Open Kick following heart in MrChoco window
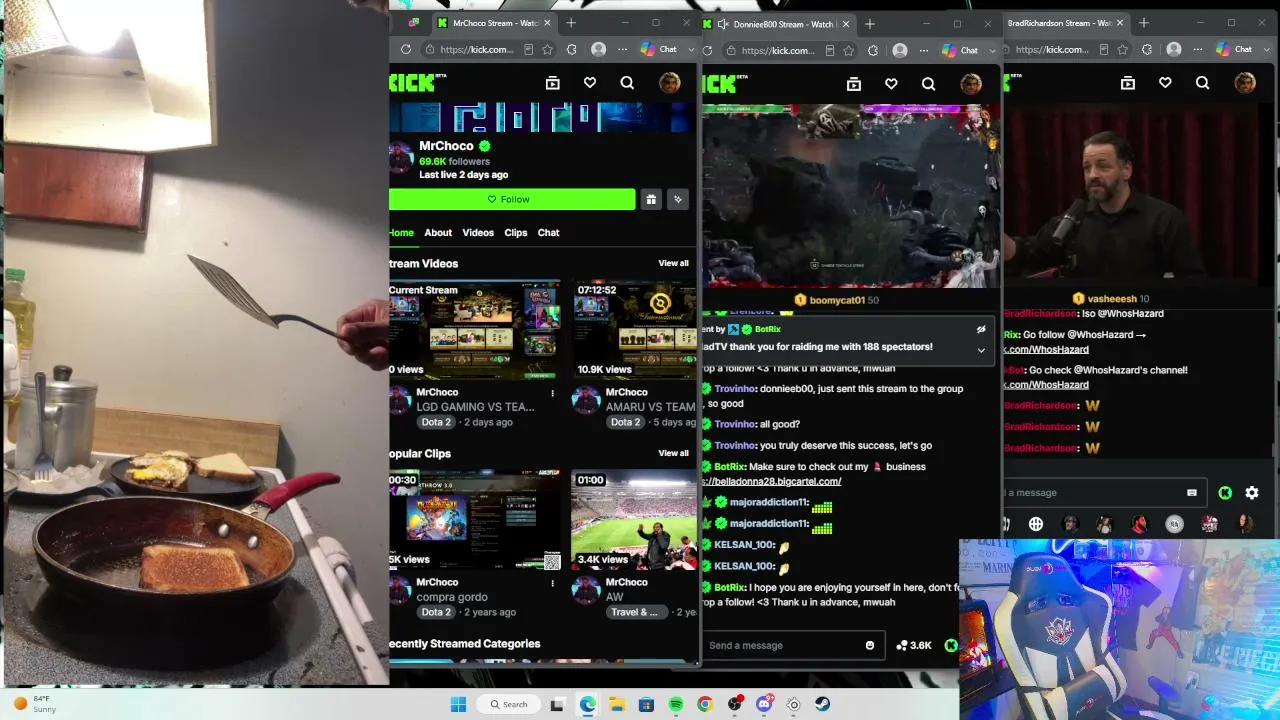Image resolution: width=1280 pixels, height=720 pixels. (x=590, y=84)
